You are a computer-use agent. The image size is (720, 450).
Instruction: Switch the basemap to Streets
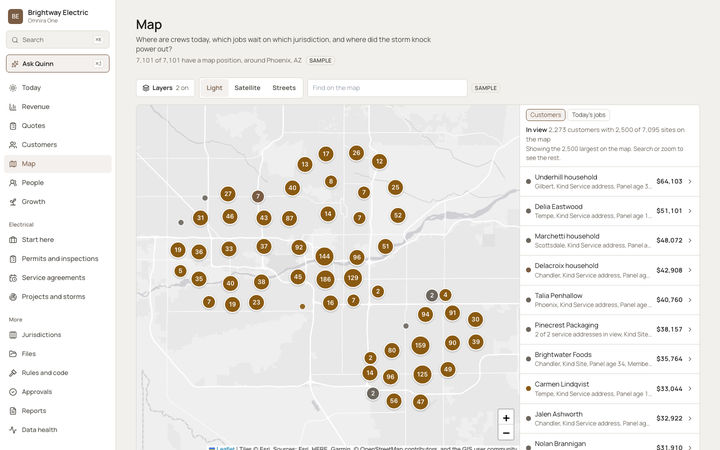(284, 88)
